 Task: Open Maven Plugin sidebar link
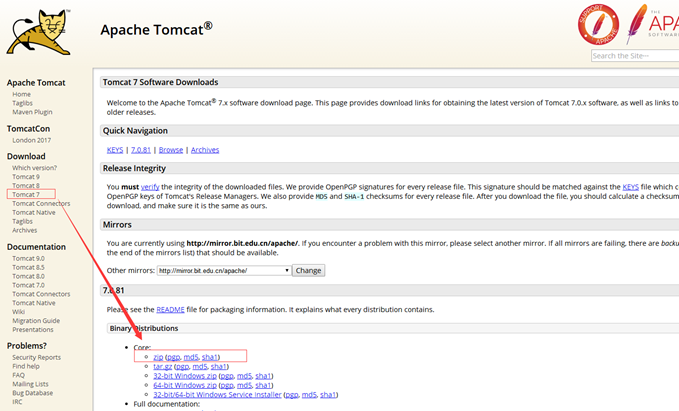coord(32,112)
